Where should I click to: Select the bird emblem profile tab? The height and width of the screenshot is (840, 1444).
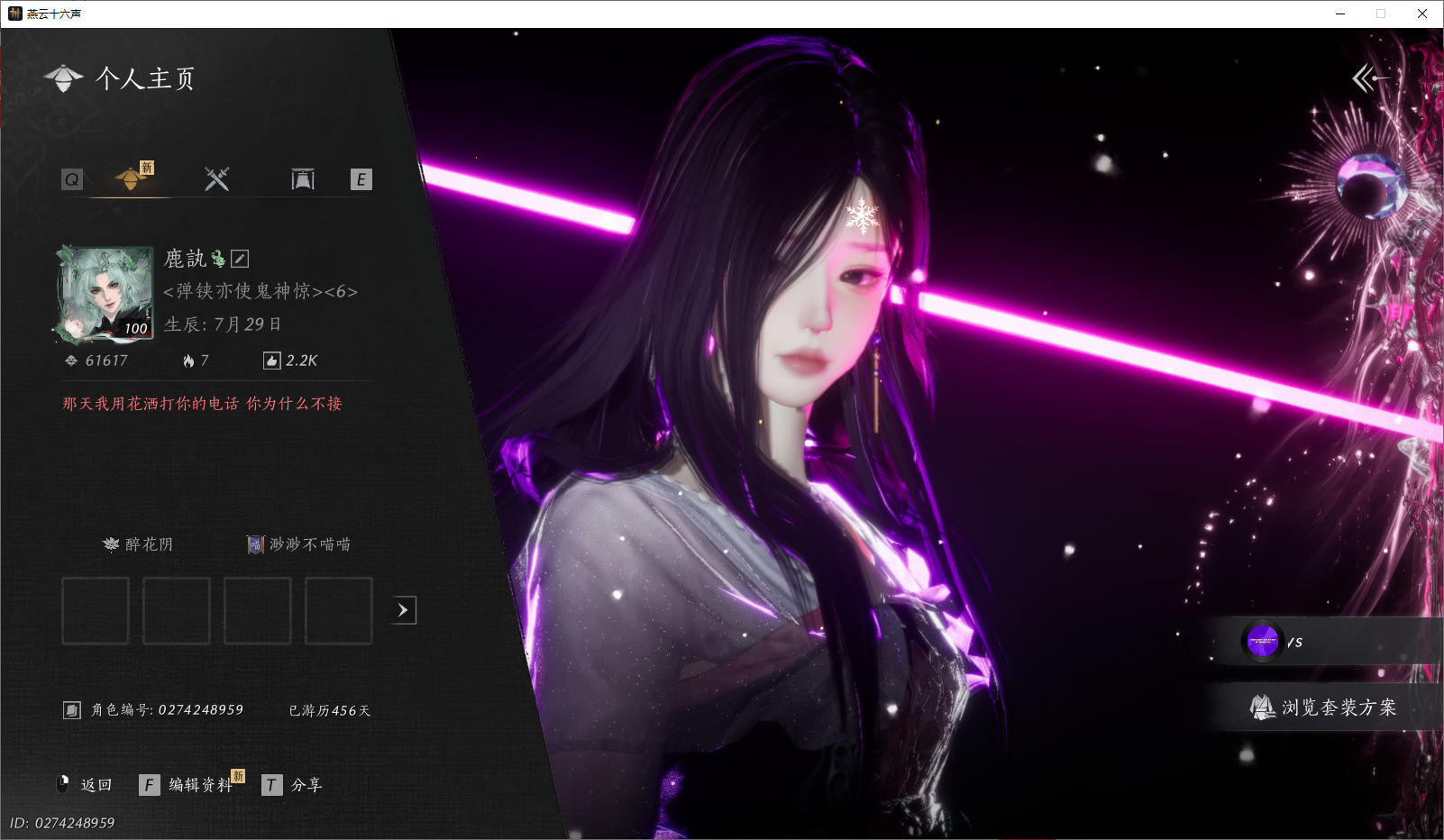point(132,178)
